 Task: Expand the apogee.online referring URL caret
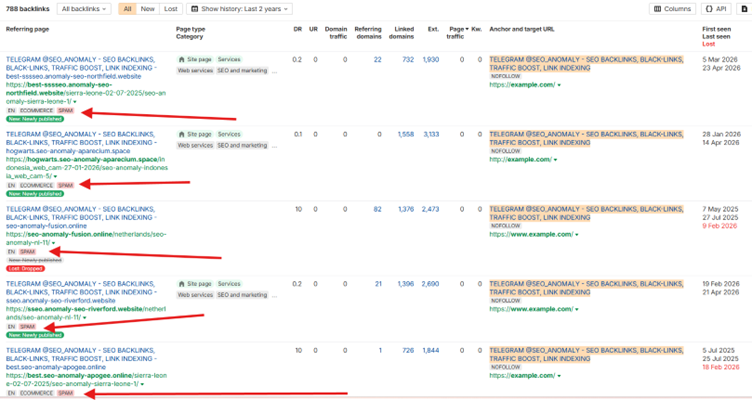tap(142, 384)
